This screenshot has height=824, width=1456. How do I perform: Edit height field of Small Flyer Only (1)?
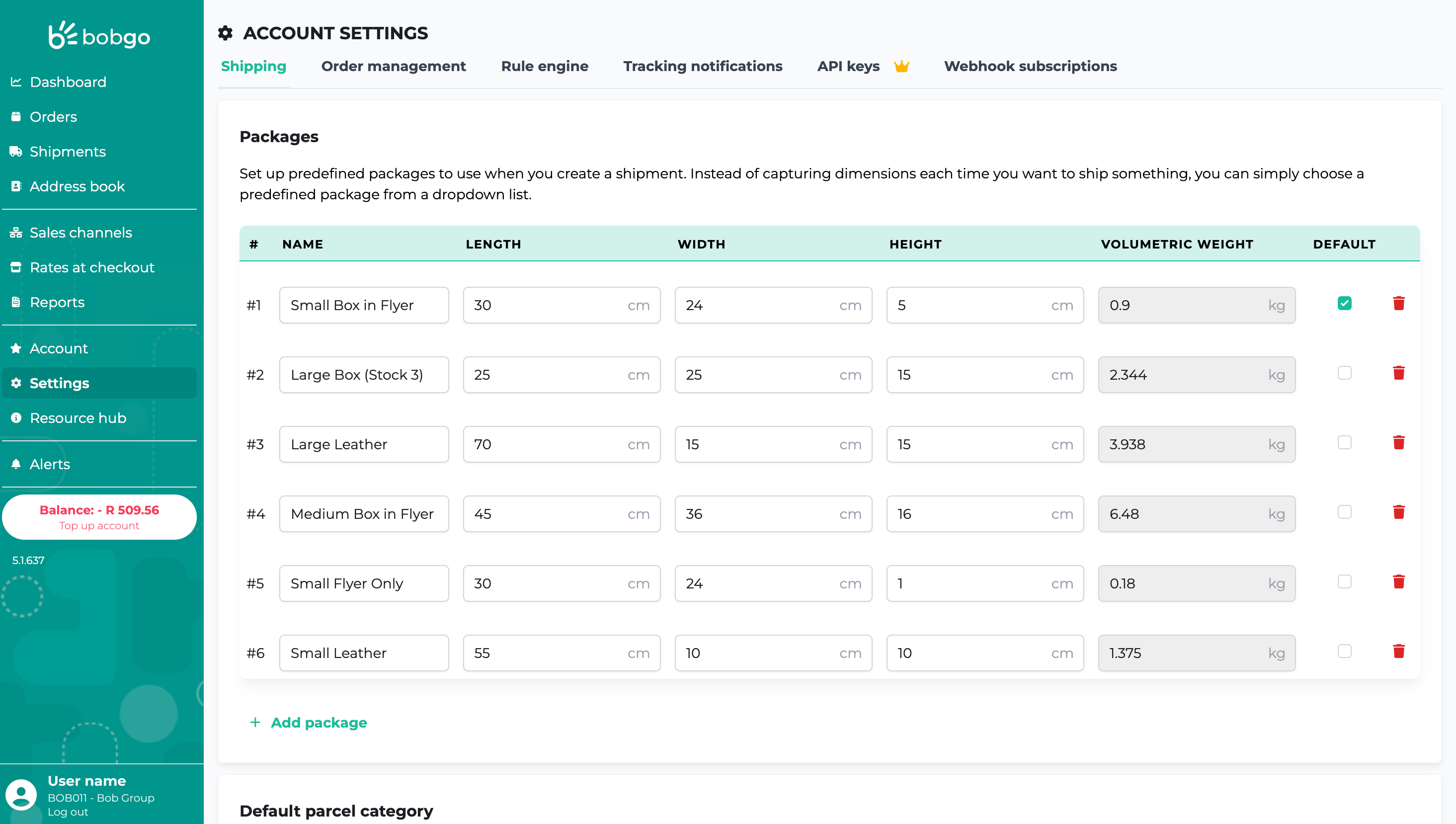click(985, 583)
